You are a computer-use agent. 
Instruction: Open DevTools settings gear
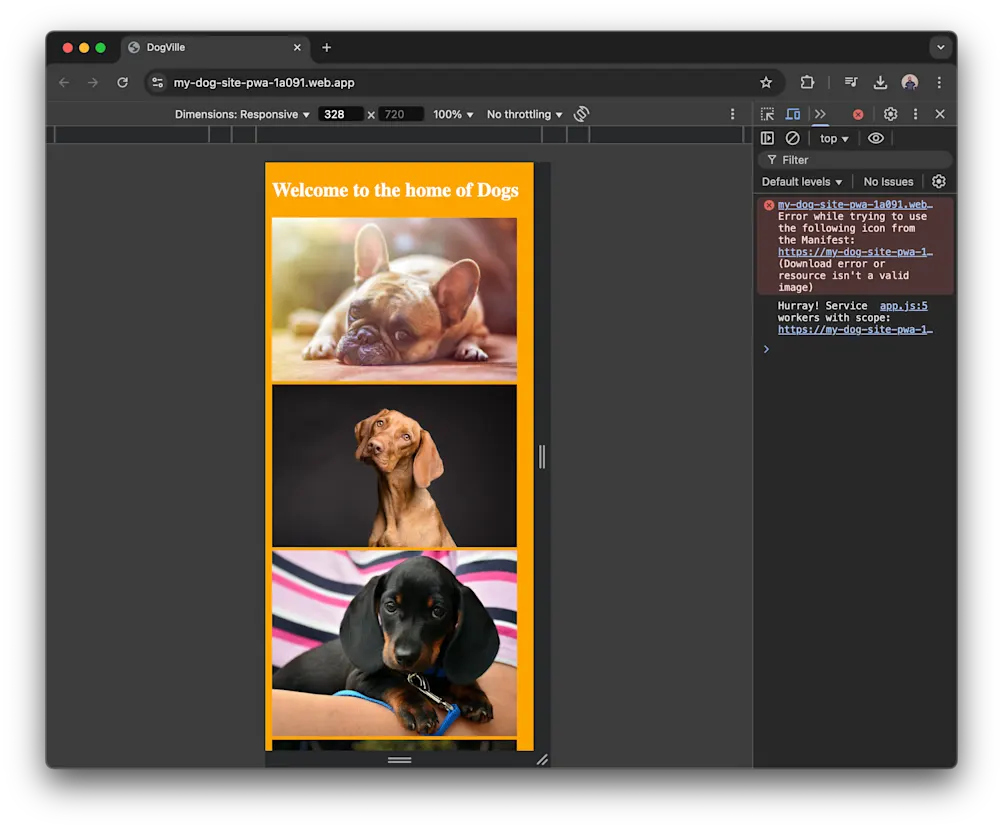(x=890, y=114)
